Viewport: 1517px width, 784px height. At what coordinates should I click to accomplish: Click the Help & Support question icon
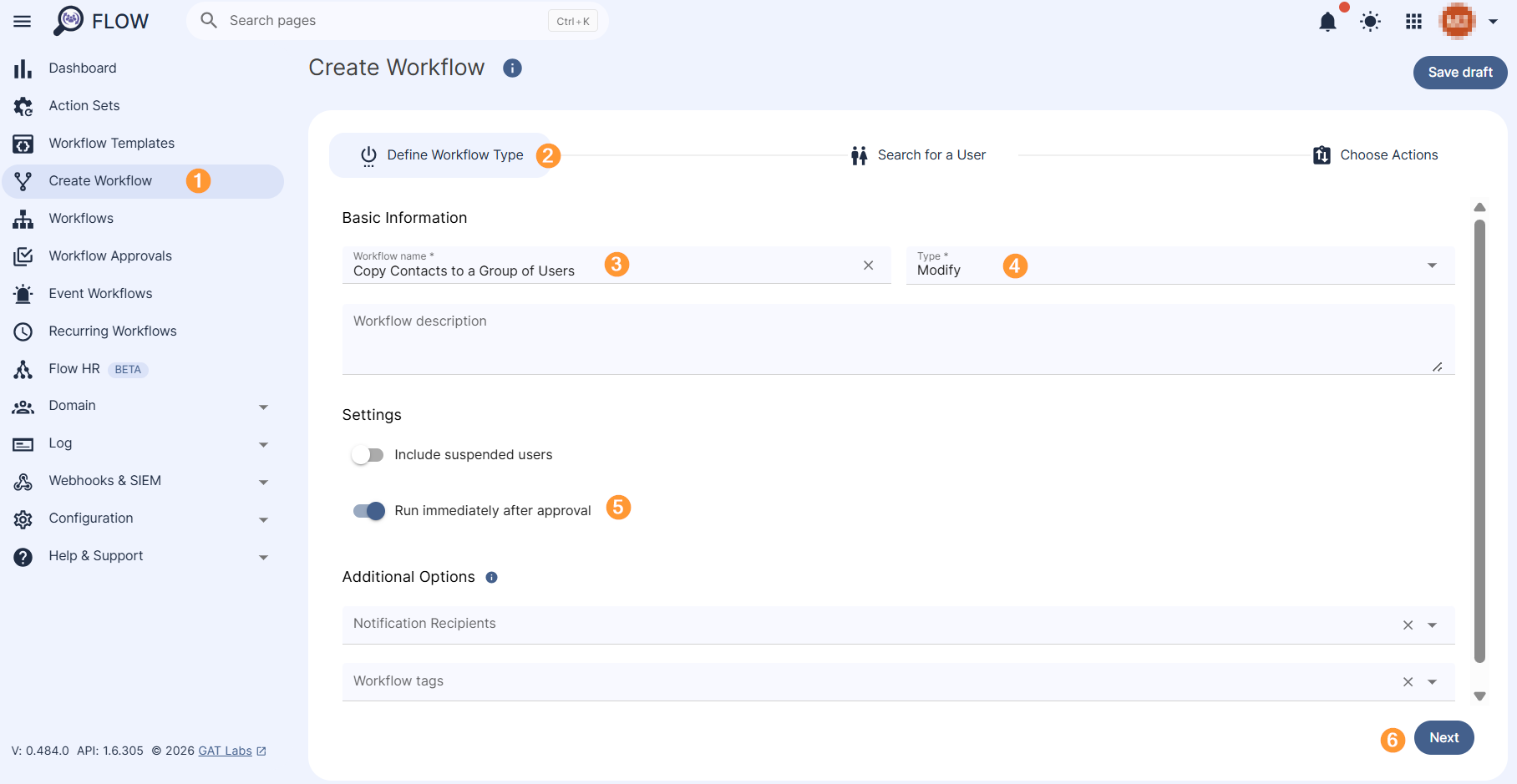tap(23, 557)
